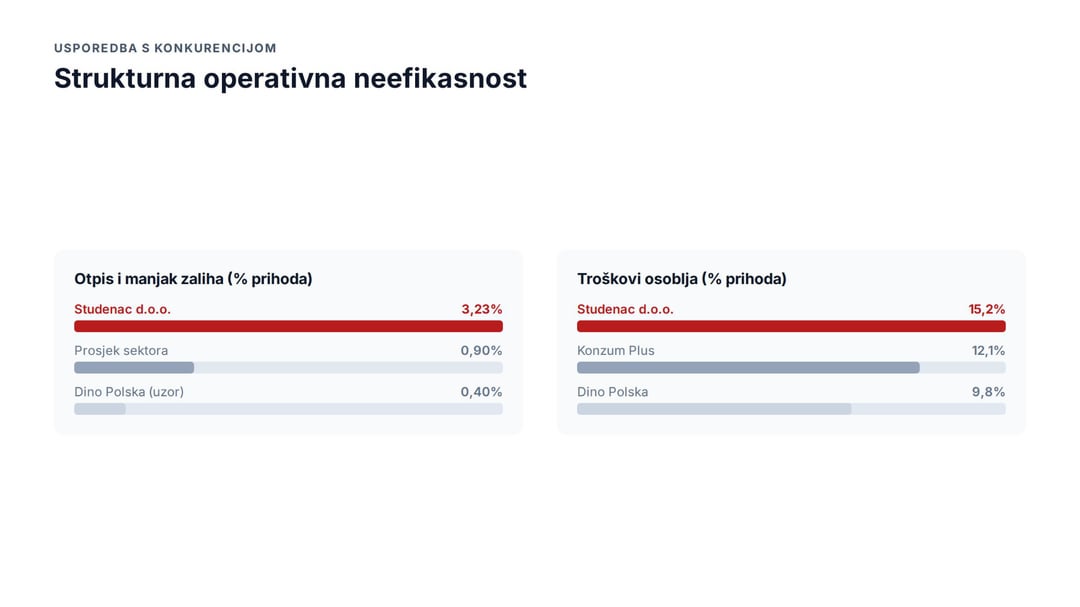Select the heading Strukturna operativna neefikasnost
1080x607 pixels.
tap(290, 79)
